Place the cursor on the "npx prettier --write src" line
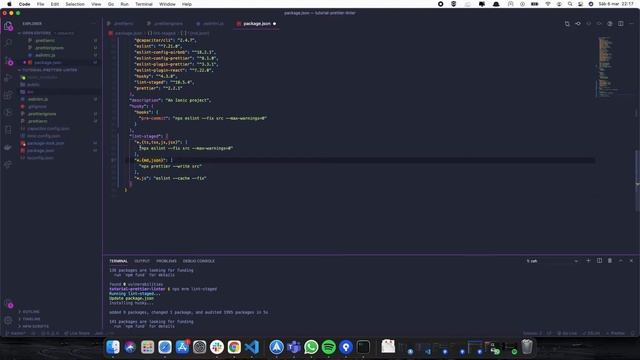 [x=171, y=166]
